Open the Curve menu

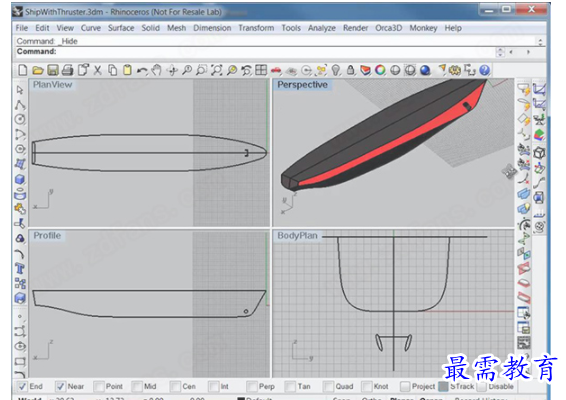[x=91, y=28]
